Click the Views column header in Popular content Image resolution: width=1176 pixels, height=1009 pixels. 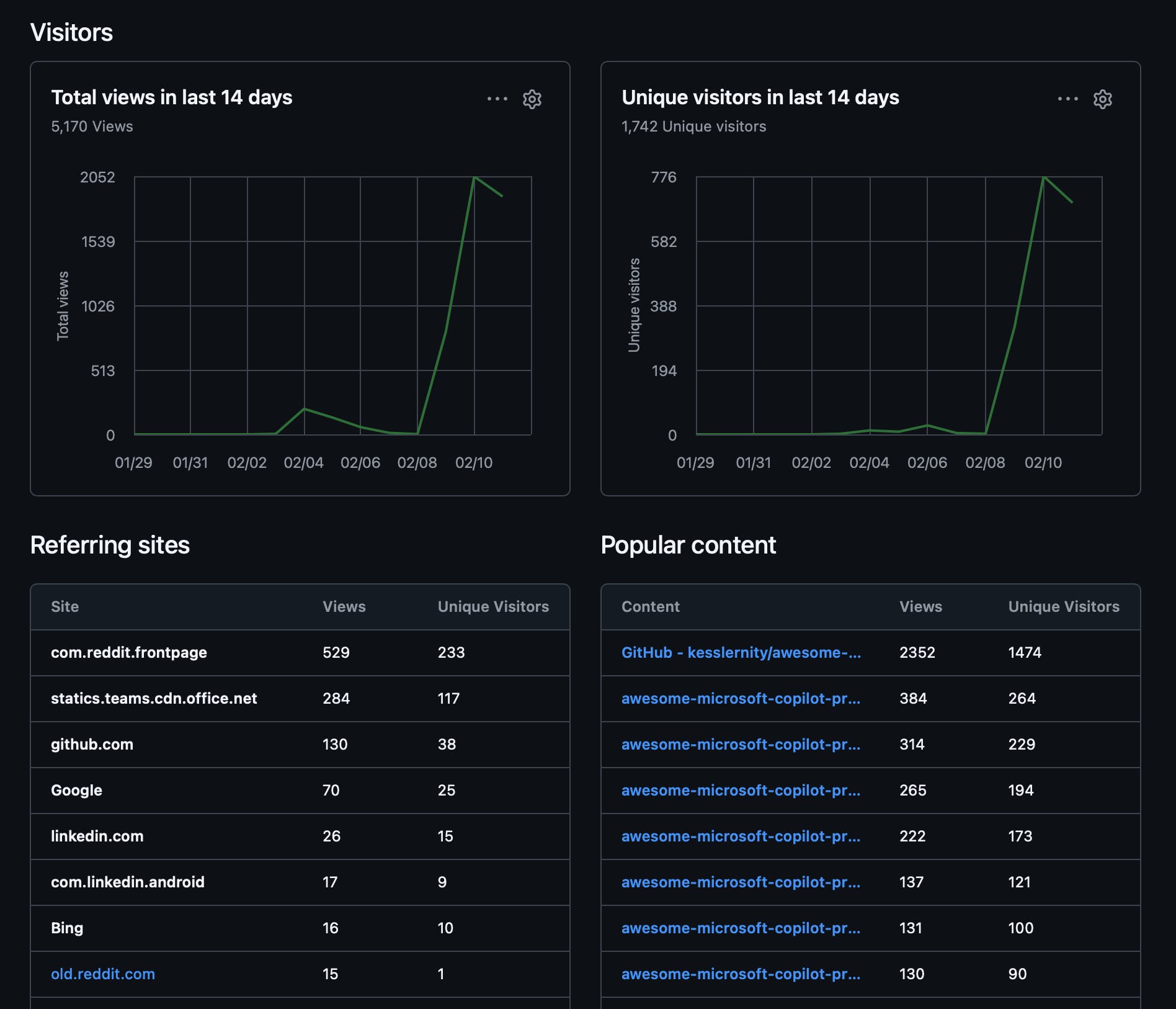pos(920,606)
